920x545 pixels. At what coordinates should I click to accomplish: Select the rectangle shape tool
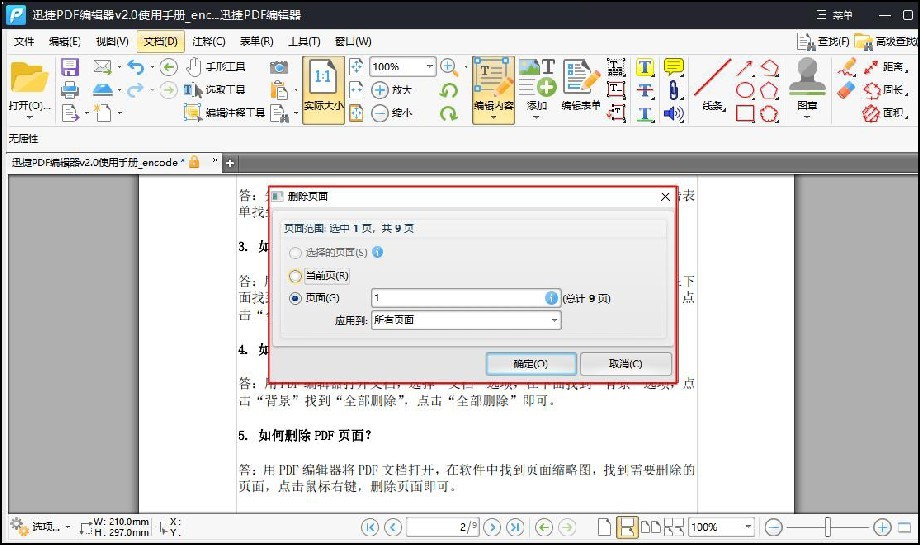pyautogui.click(x=745, y=113)
